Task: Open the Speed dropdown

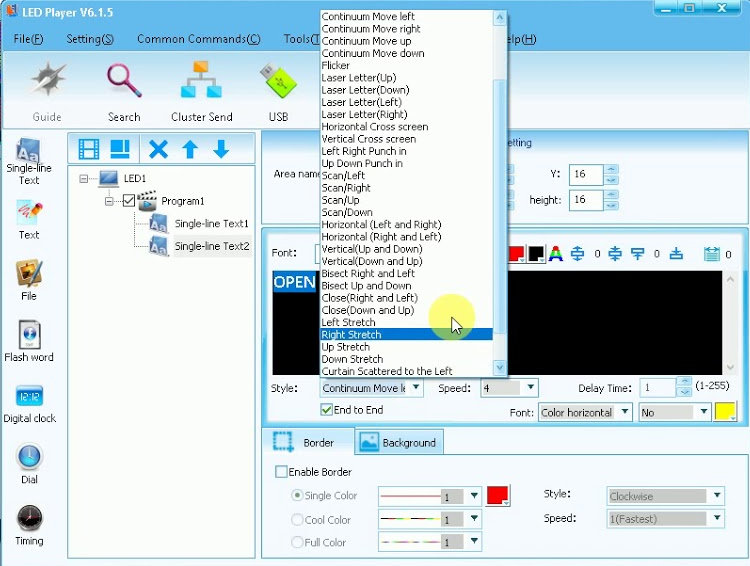Action: 529,388
